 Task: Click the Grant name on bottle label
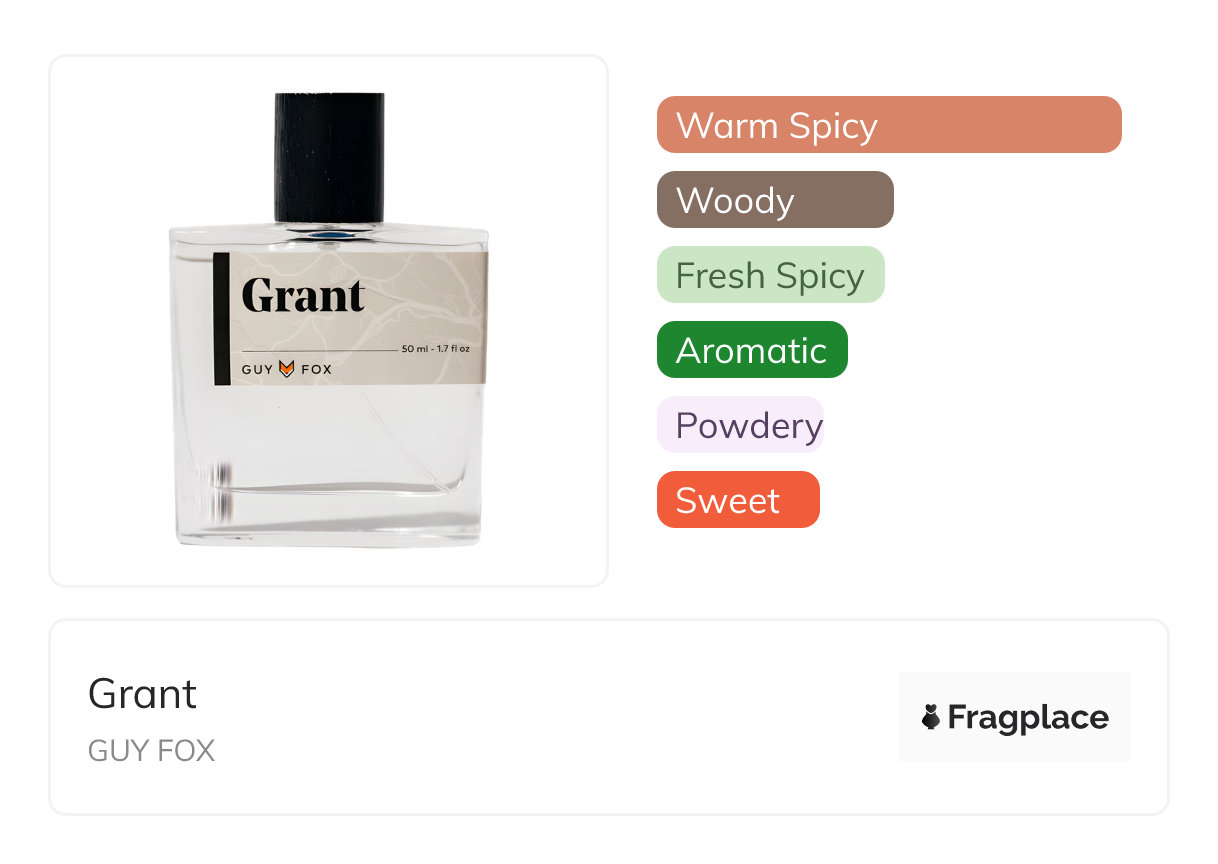click(303, 296)
